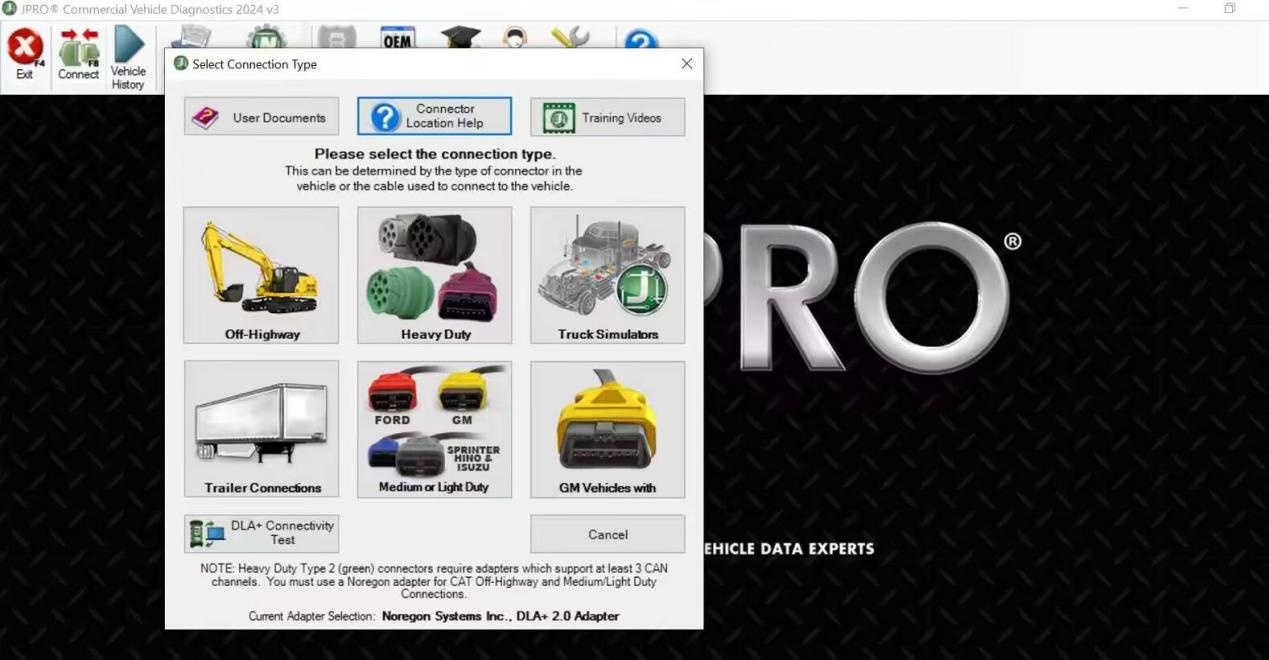Click the NOTE about Heavy Duty Type 2 connectors
This screenshot has width=1269, height=660.
pyautogui.click(x=434, y=581)
